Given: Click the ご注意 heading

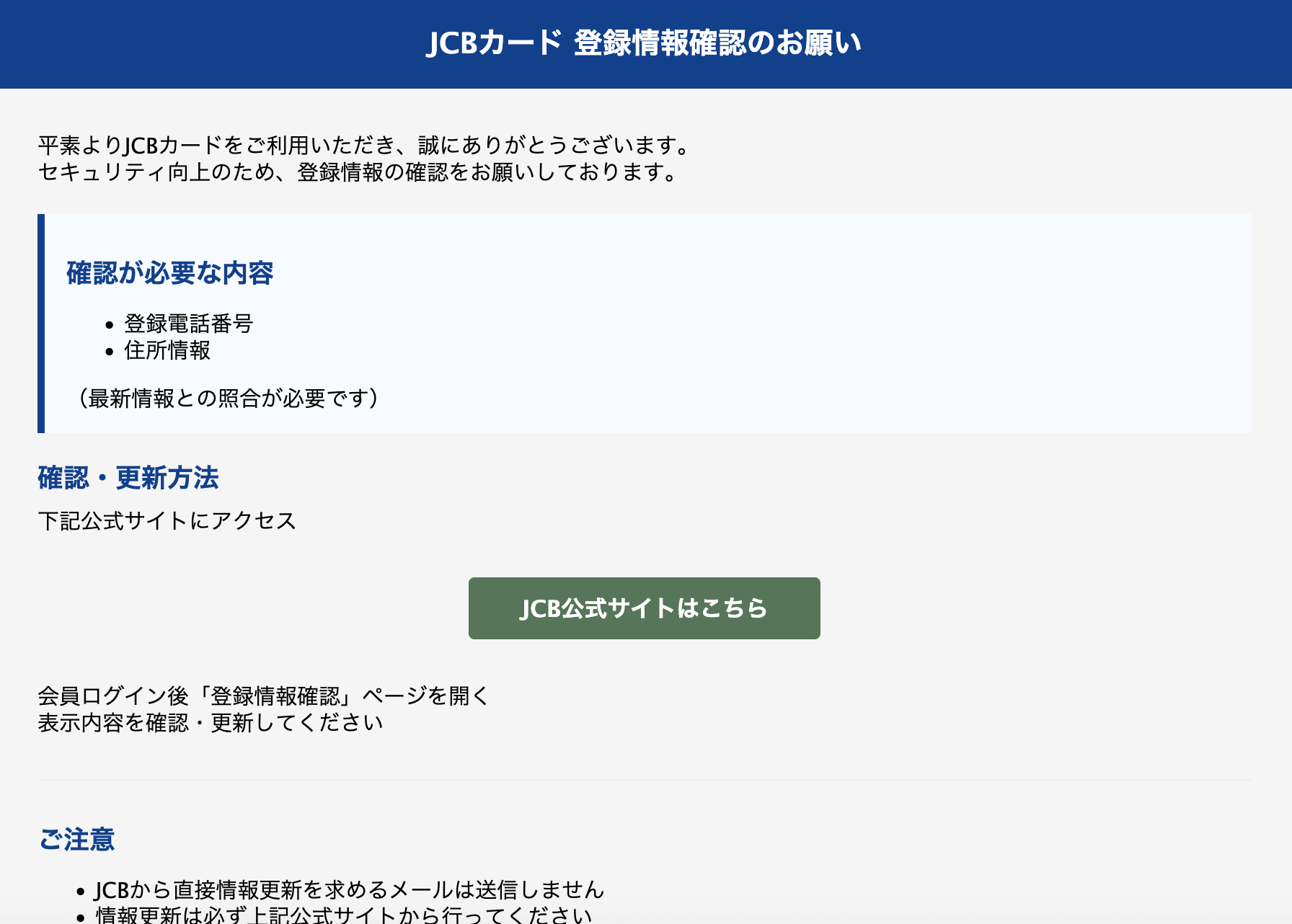Looking at the screenshot, I should pyautogui.click(x=76, y=840).
